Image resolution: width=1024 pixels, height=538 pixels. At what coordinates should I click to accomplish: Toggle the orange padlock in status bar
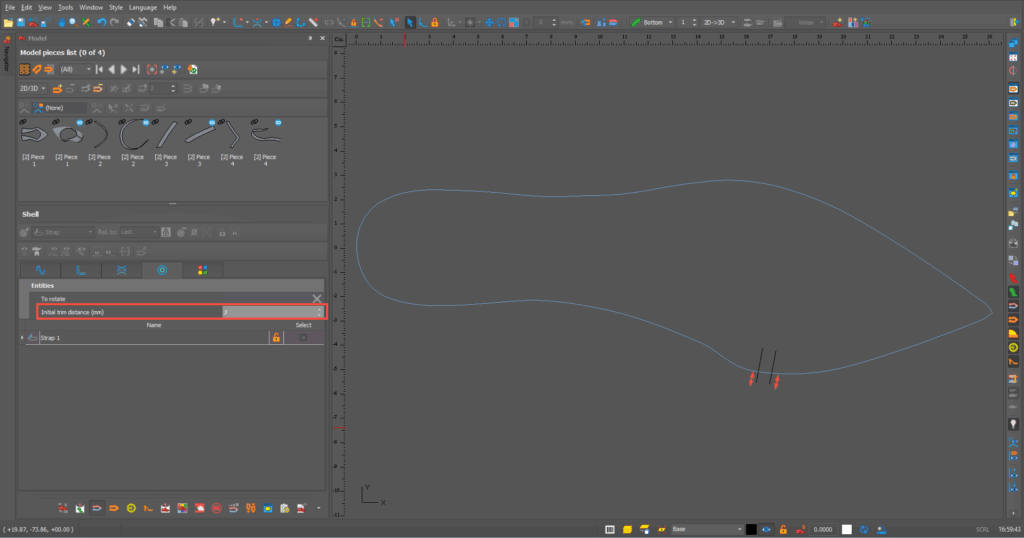tap(783, 529)
